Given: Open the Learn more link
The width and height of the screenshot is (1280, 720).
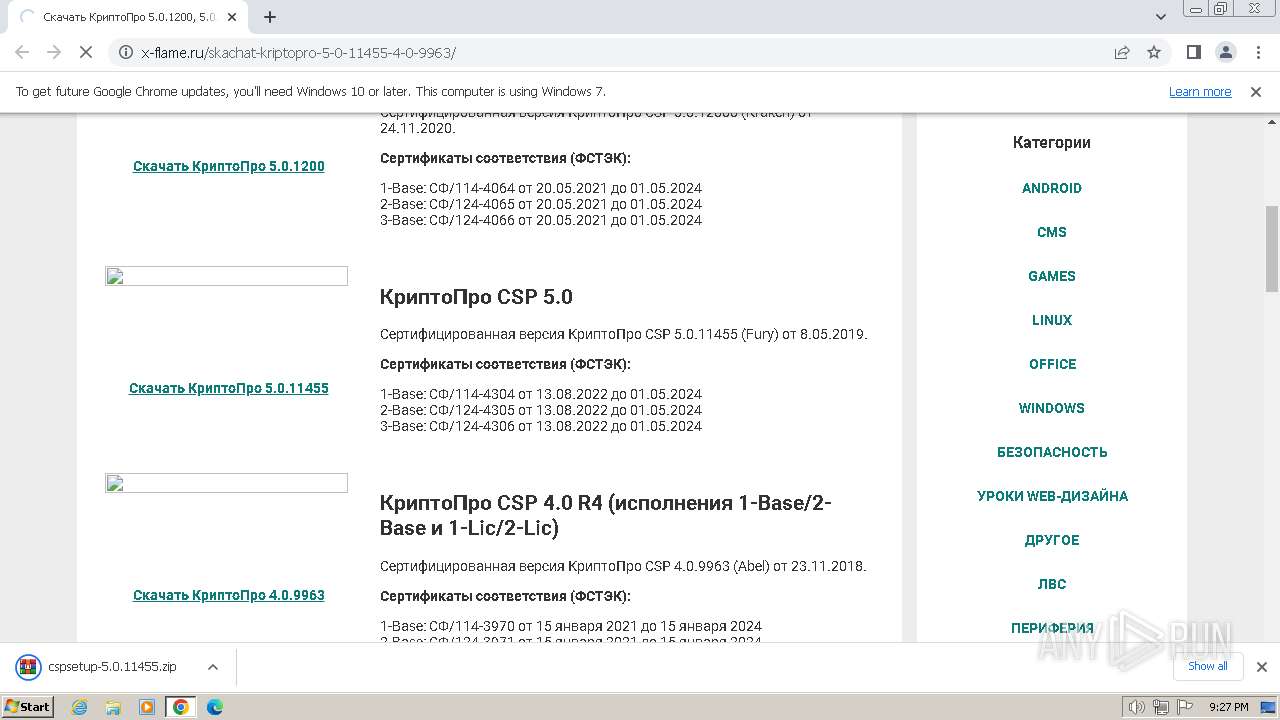Looking at the screenshot, I should [x=1200, y=91].
